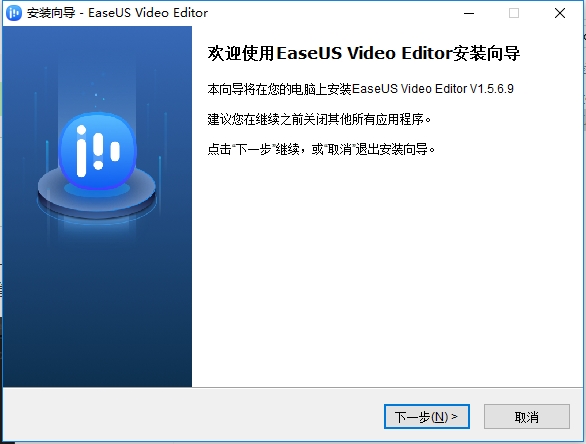586x444 pixels.
Task: Click the welcome heading 欢迎使用EaseUS Video Editor安装向导
Action: click(364, 53)
